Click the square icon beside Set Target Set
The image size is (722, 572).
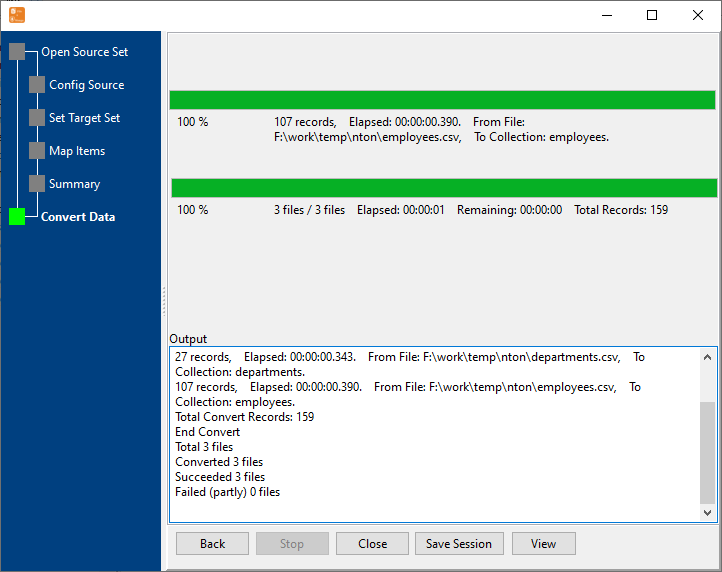37,118
